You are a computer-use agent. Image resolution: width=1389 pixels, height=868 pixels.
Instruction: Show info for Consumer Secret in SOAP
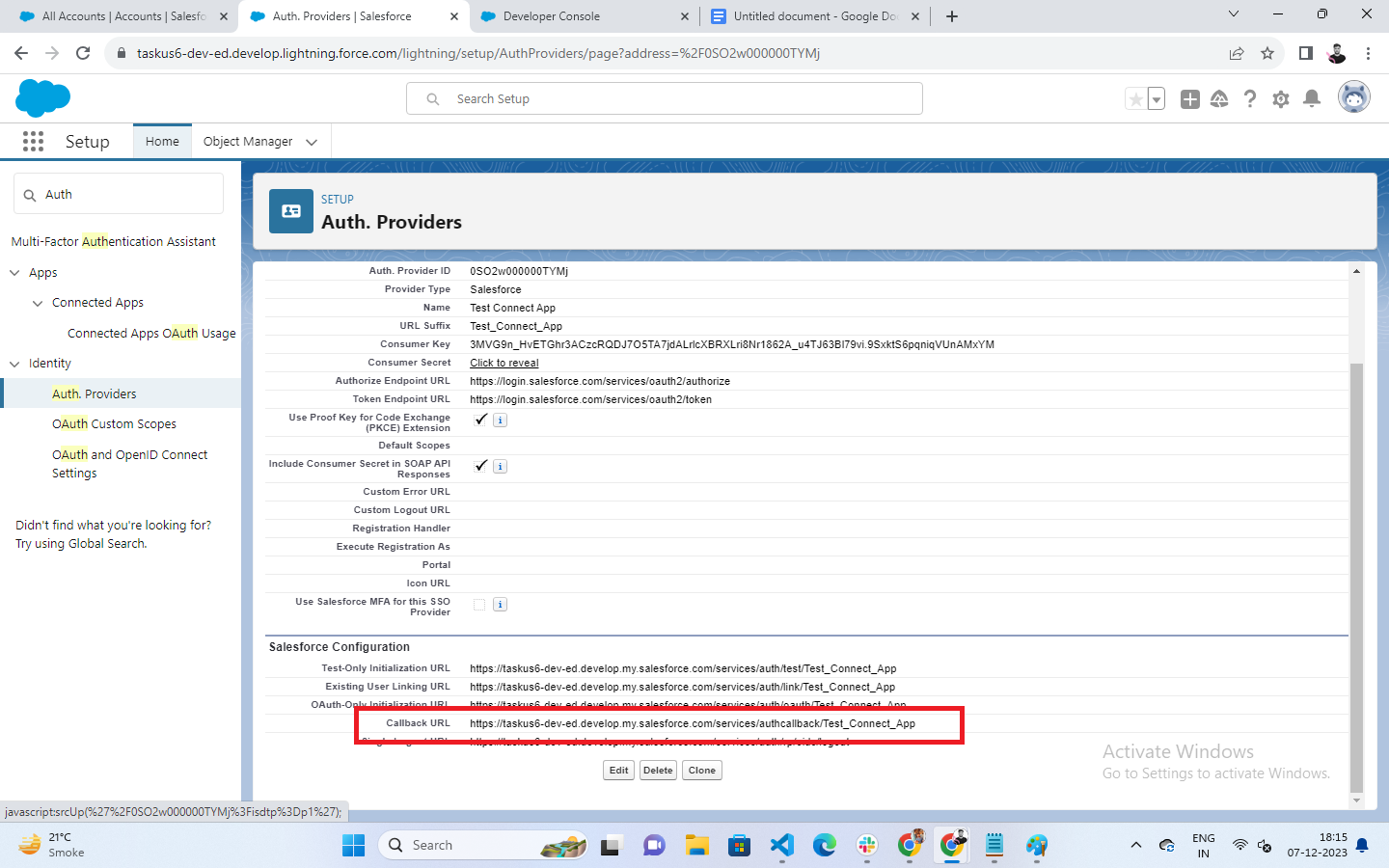tap(500, 467)
